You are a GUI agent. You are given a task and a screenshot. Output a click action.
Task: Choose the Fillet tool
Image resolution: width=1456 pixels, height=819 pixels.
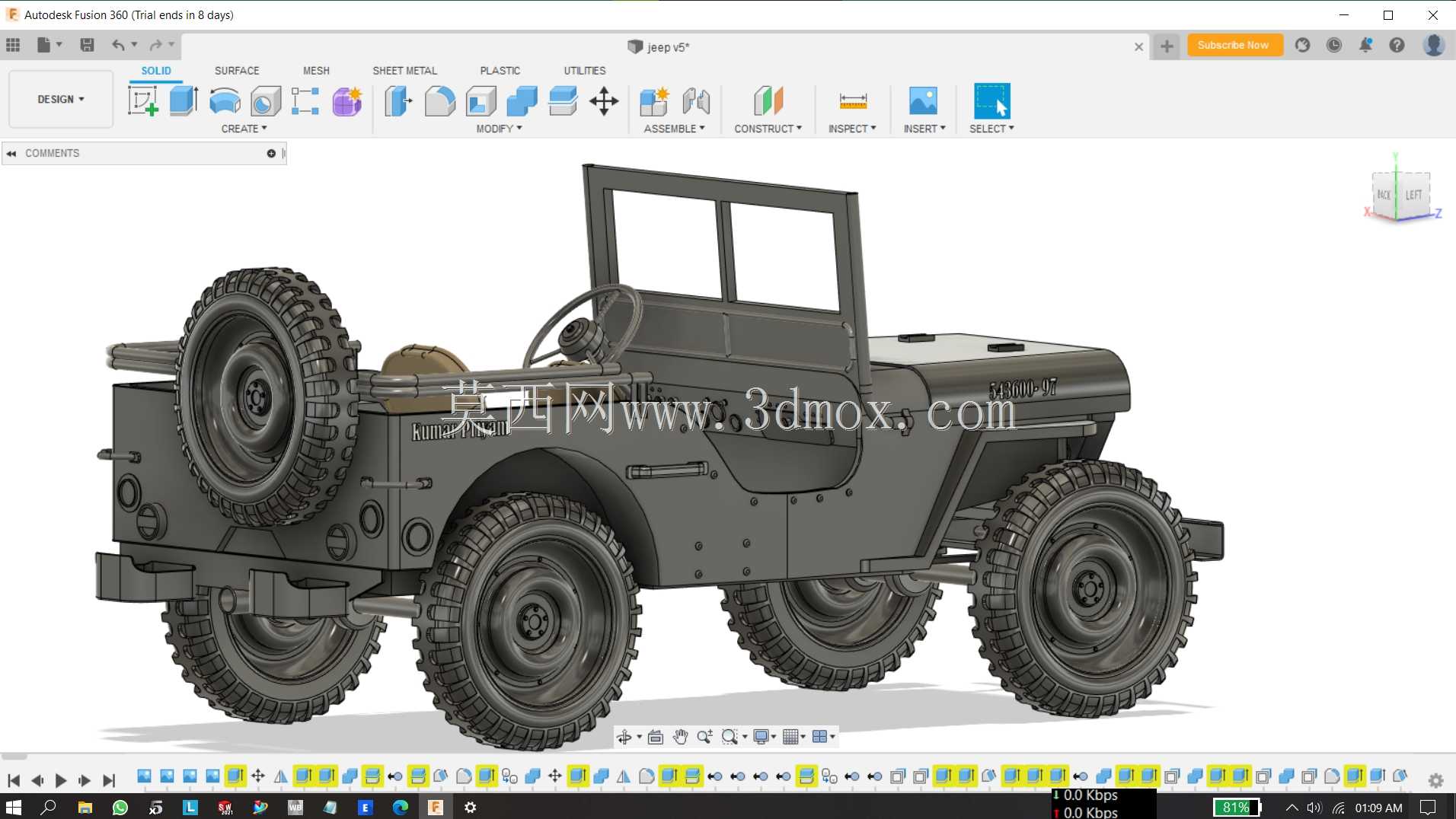coord(439,100)
